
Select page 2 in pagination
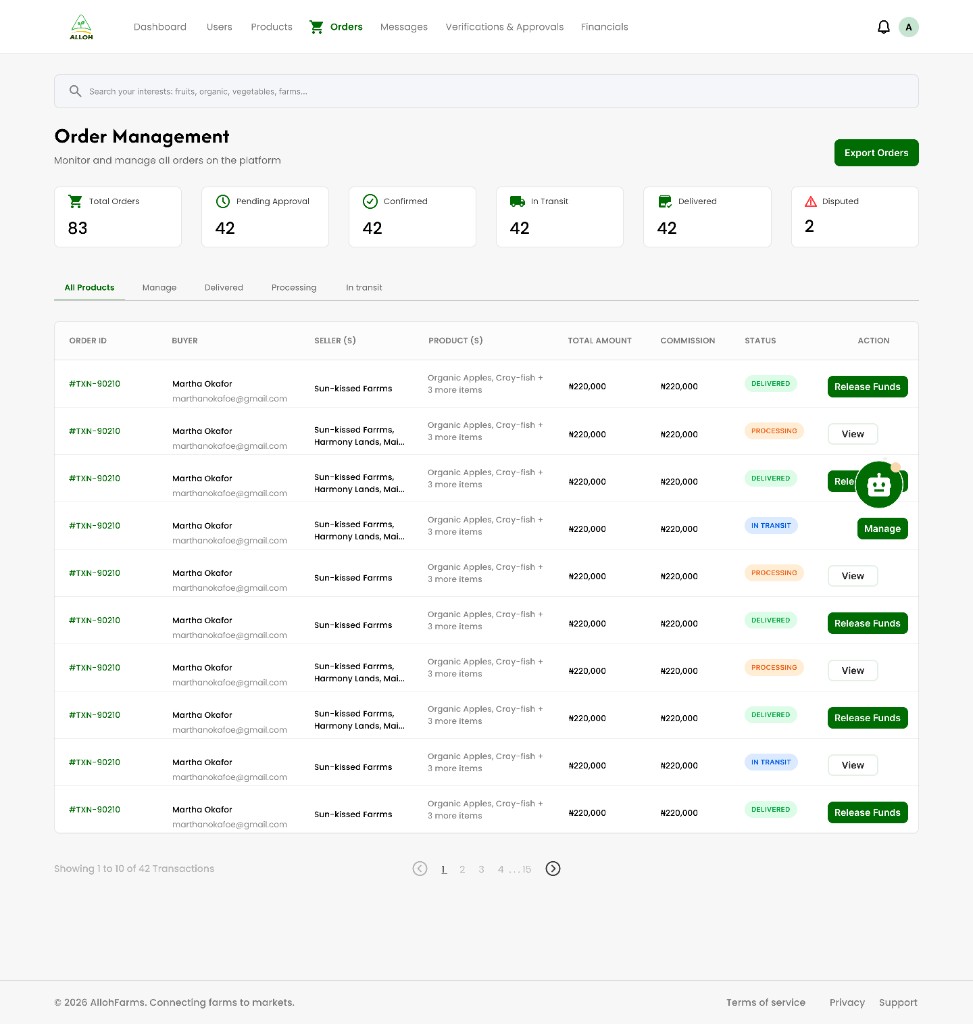point(462,869)
